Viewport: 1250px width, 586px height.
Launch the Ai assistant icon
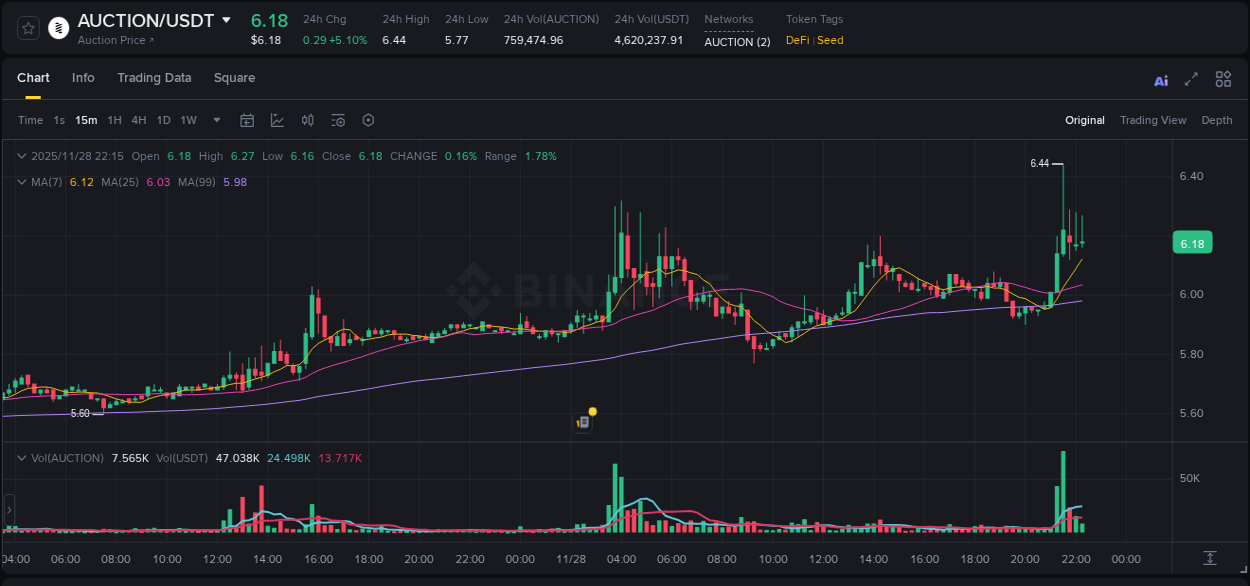[x=1160, y=79]
